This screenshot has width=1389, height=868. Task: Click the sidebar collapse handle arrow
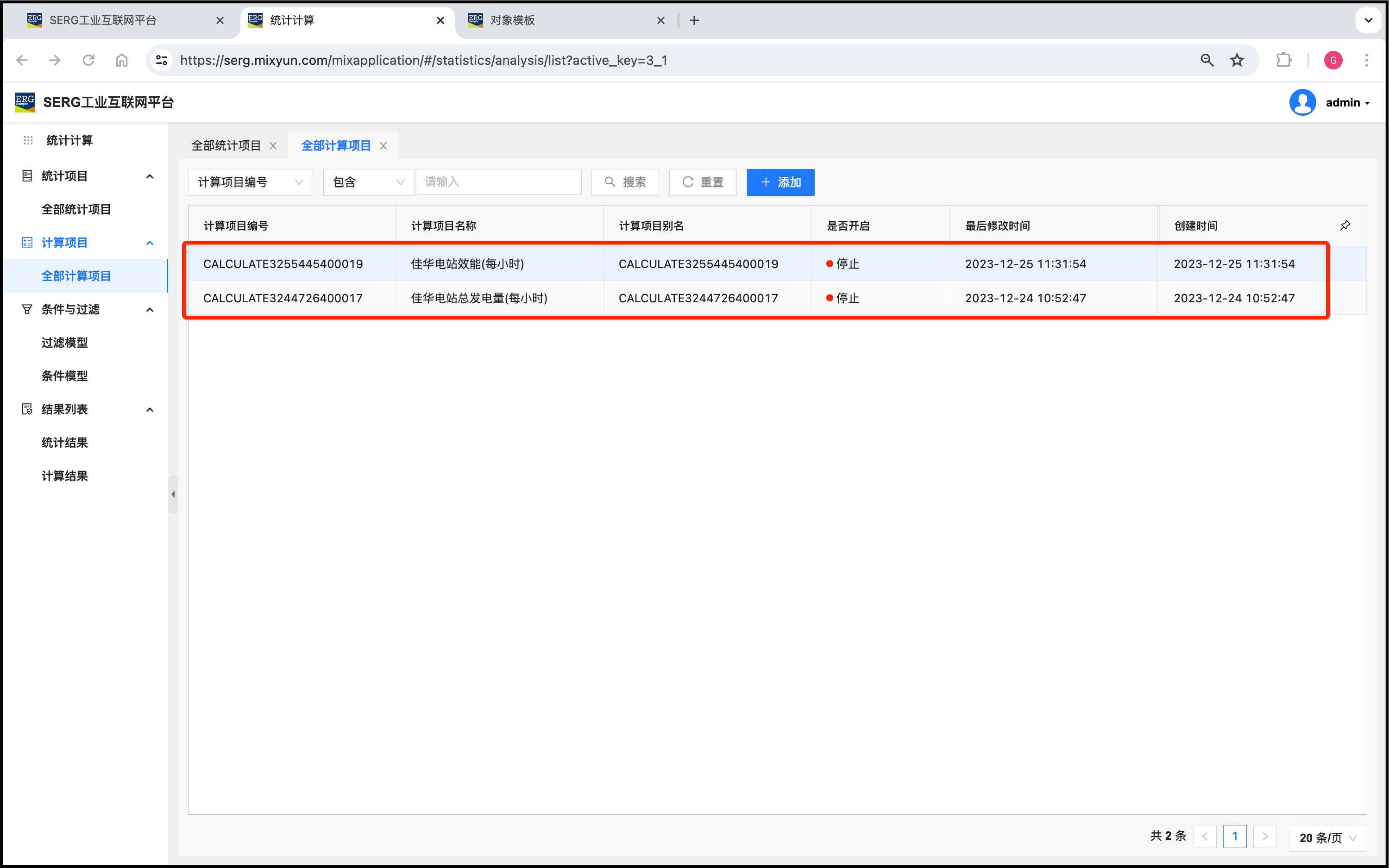click(x=173, y=494)
